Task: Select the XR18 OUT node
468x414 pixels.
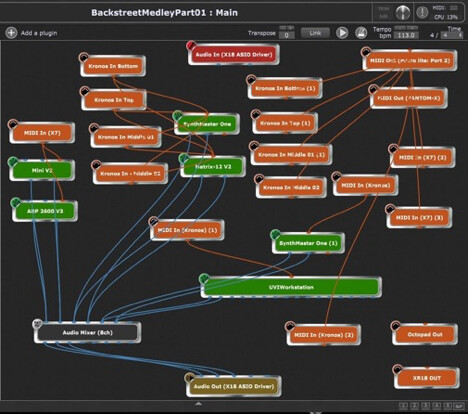Action: [x=427, y=378]
